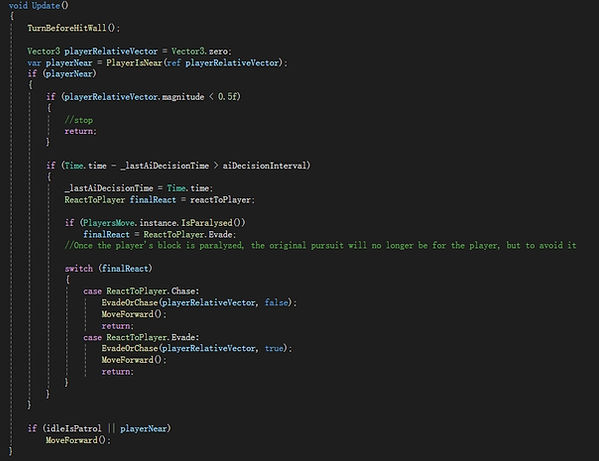Click the PlayersMove.instance.IsParalysed() condition
599x461 pixels.
pos(155,223)
